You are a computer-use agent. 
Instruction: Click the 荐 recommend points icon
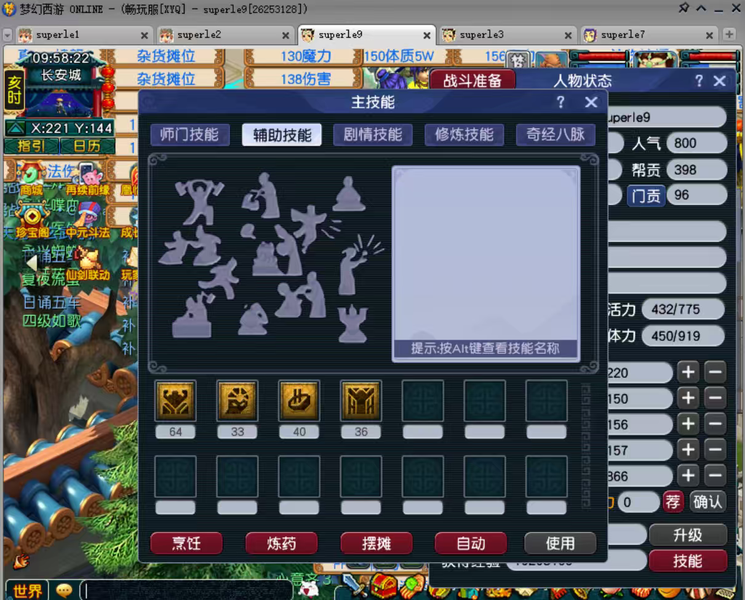672,502
